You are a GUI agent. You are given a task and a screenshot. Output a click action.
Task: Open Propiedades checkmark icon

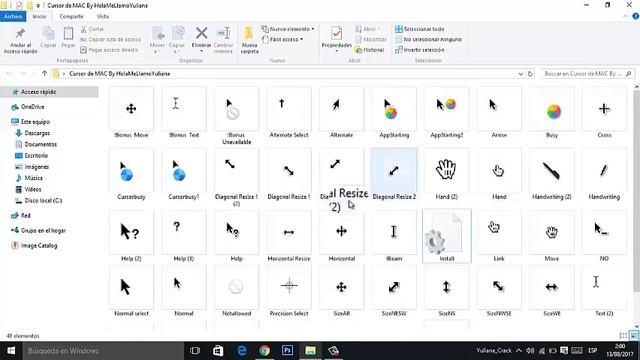click(337, 33)
